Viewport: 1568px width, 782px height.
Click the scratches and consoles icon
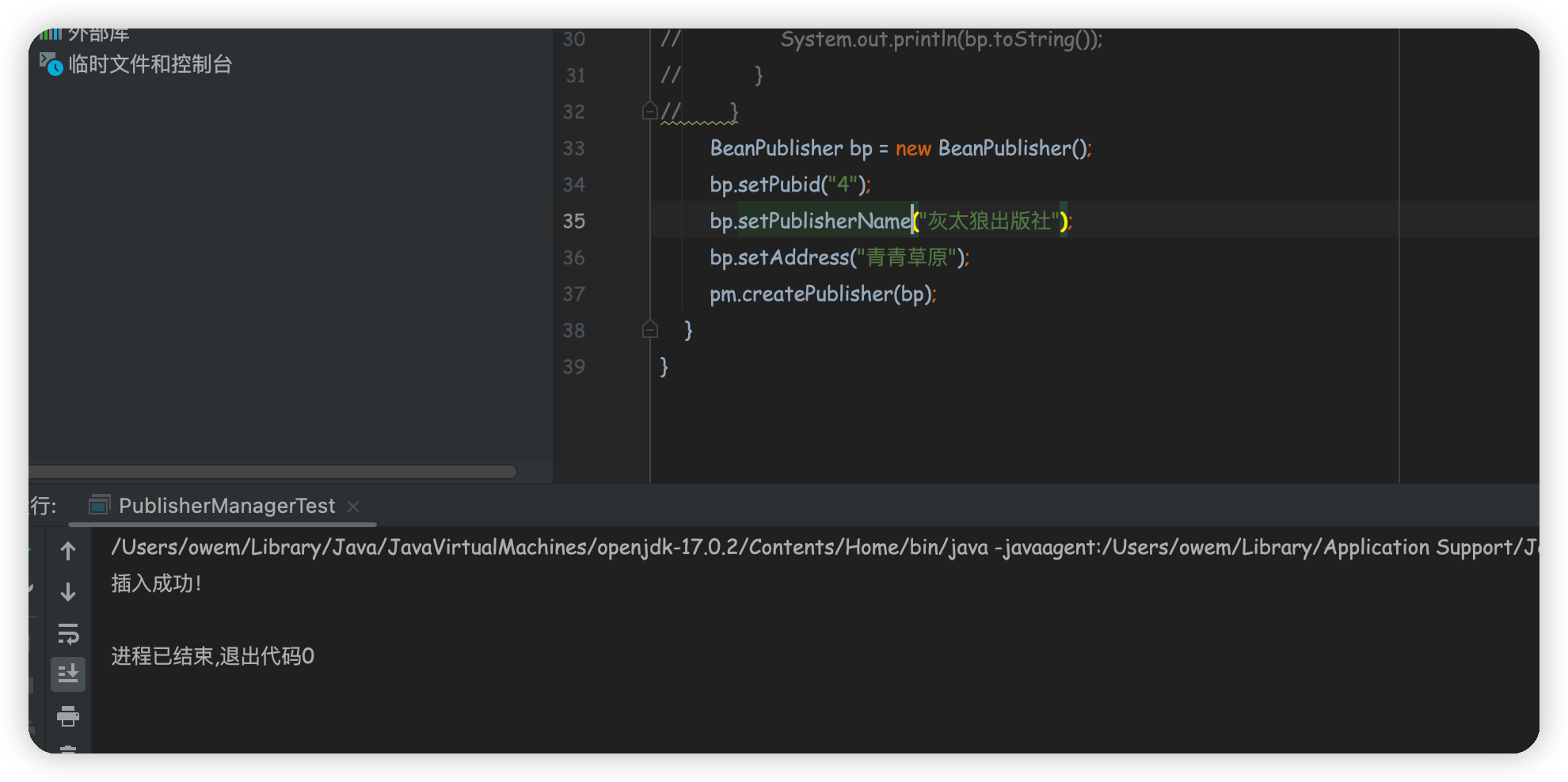(51, 64)
